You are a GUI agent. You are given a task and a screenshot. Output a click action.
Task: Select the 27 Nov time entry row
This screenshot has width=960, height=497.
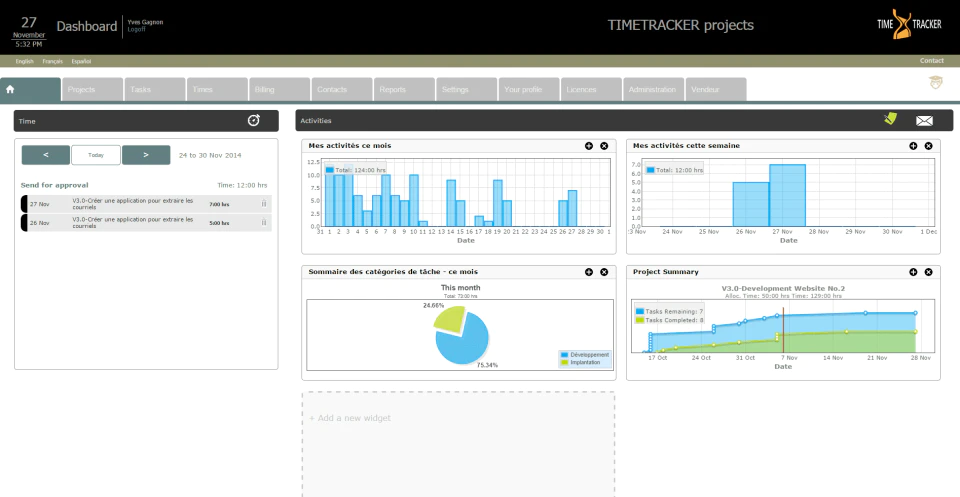coord(146,204)
